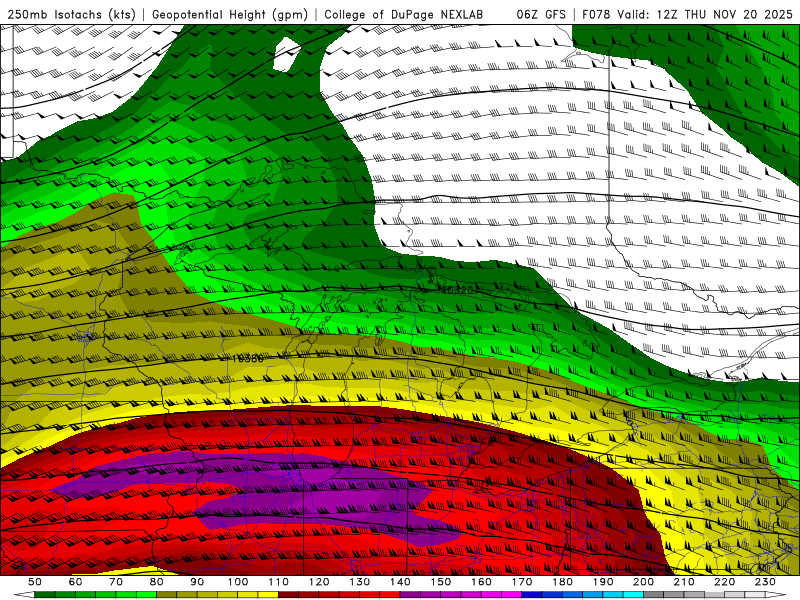
Task: Click the 130 value on the color scale
Action: point(360,582)
